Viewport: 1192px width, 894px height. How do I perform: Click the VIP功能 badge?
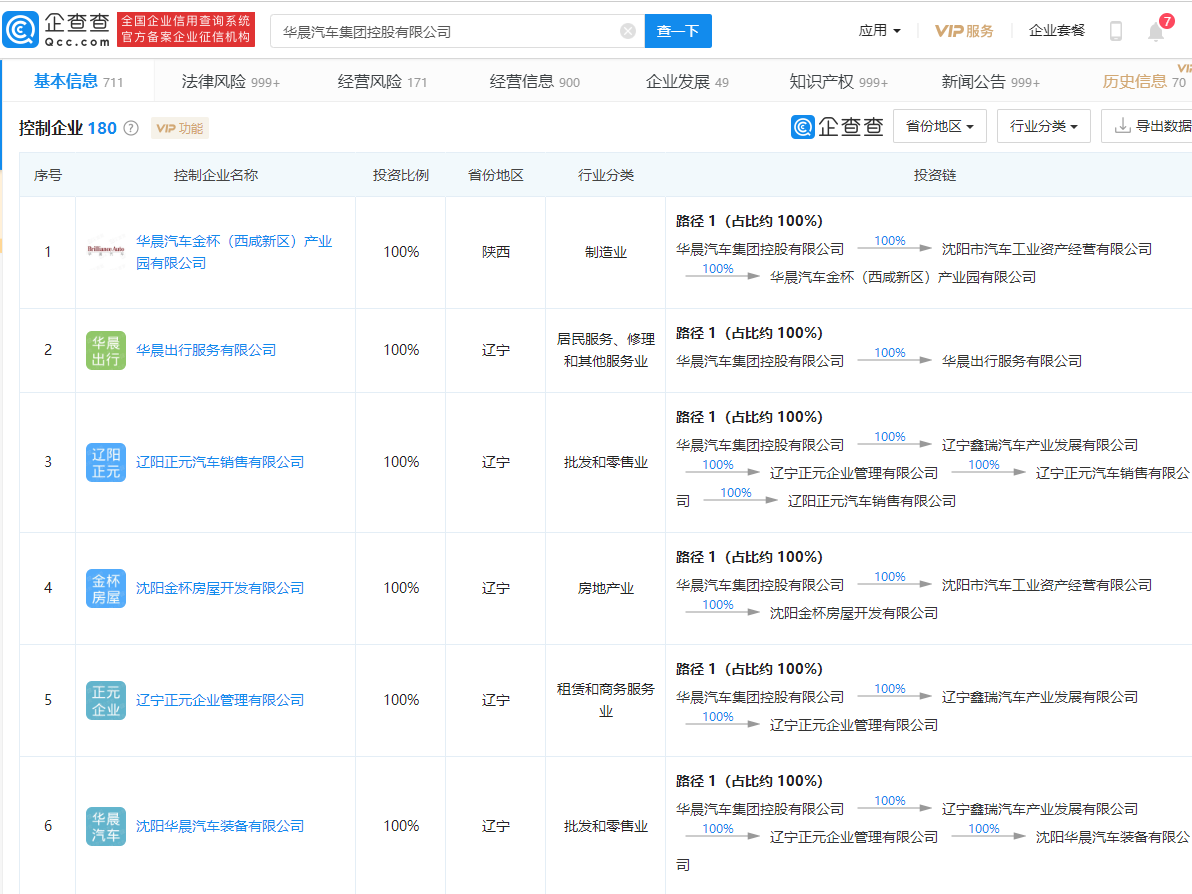180,128
